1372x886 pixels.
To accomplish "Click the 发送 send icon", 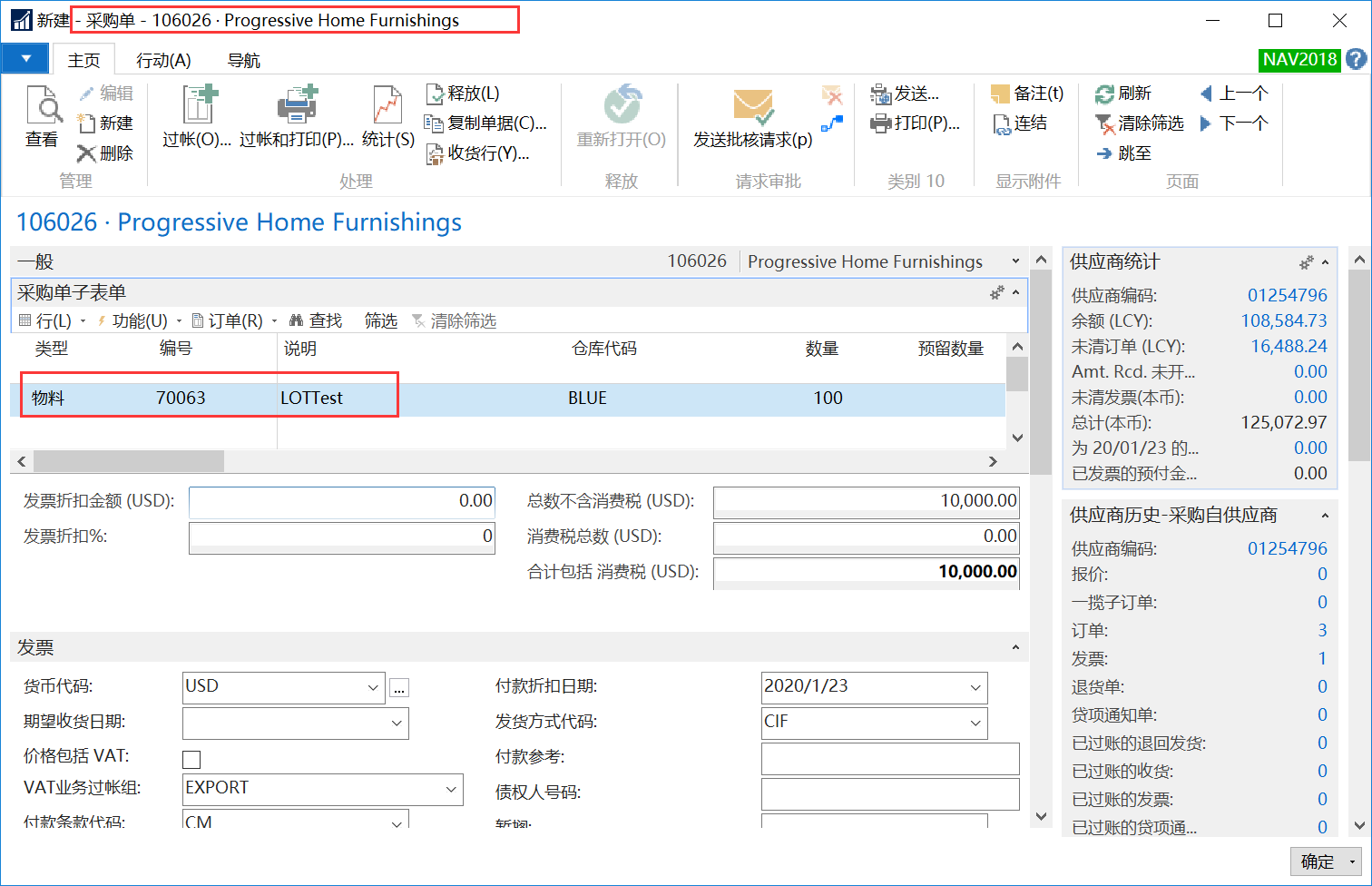I will (x=880, y=94).
